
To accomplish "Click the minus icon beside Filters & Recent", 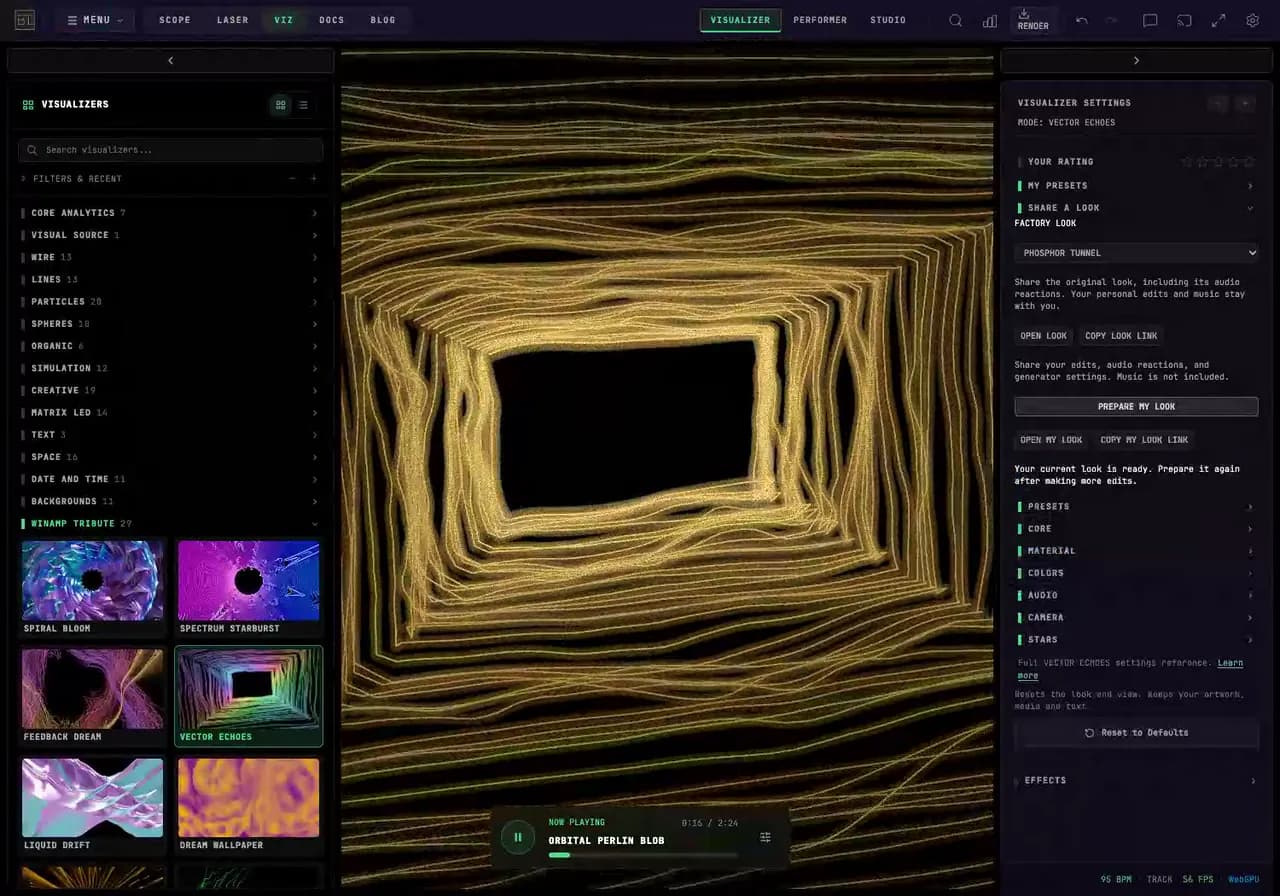I will [292, 179].
